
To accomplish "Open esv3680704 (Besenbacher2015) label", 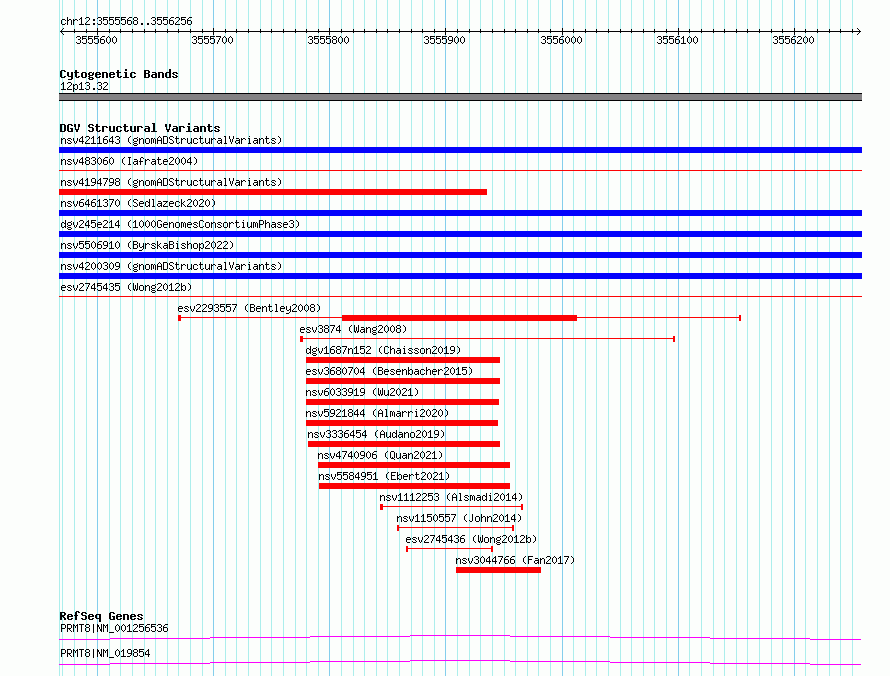I will point(389,371).
